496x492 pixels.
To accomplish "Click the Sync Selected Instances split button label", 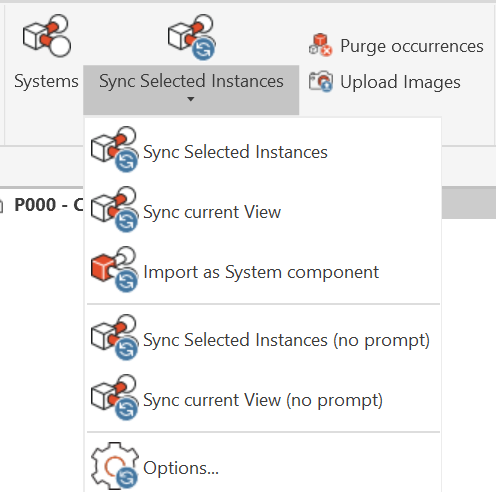I will pyautogui.click(x=191, y=81).
